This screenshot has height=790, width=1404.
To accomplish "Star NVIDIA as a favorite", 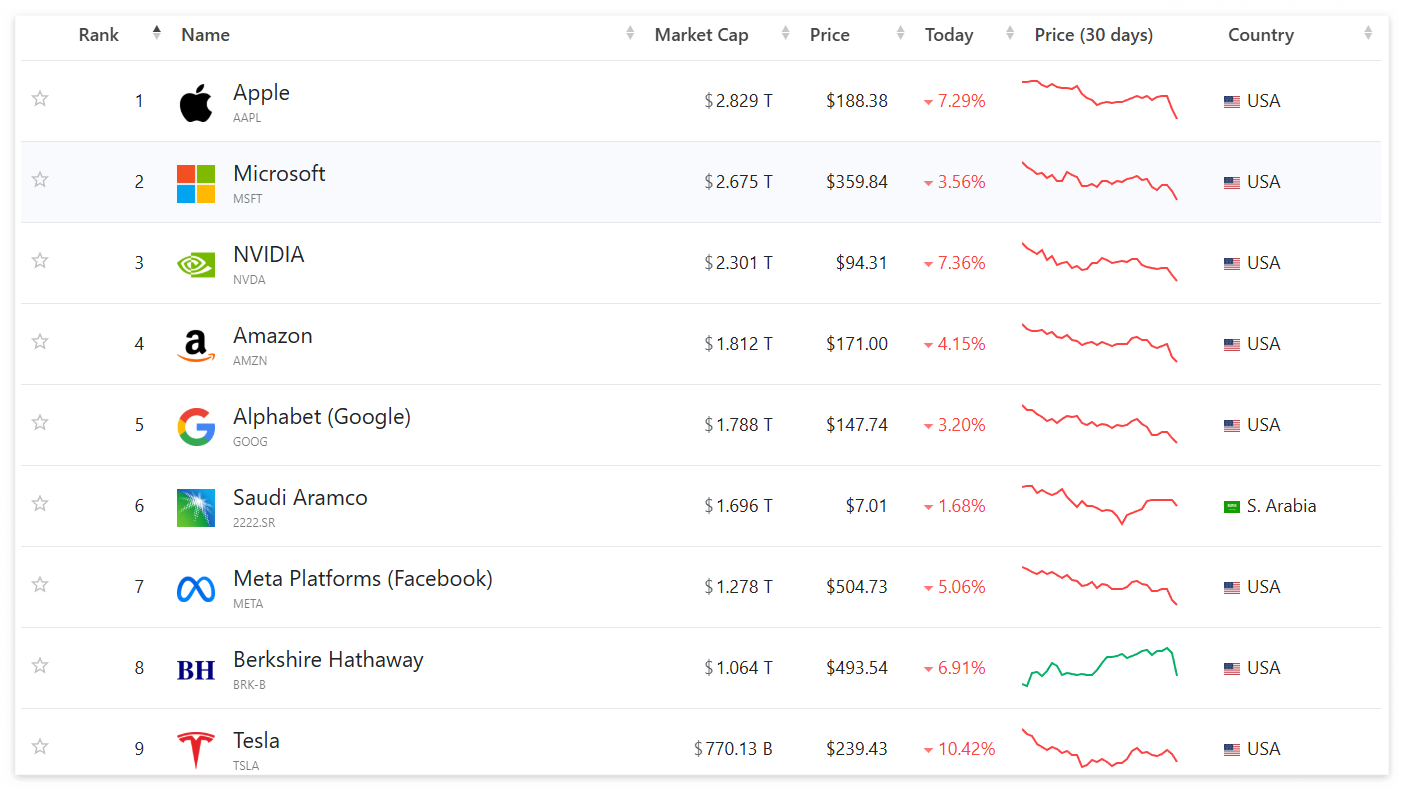I will coord(40,260).
